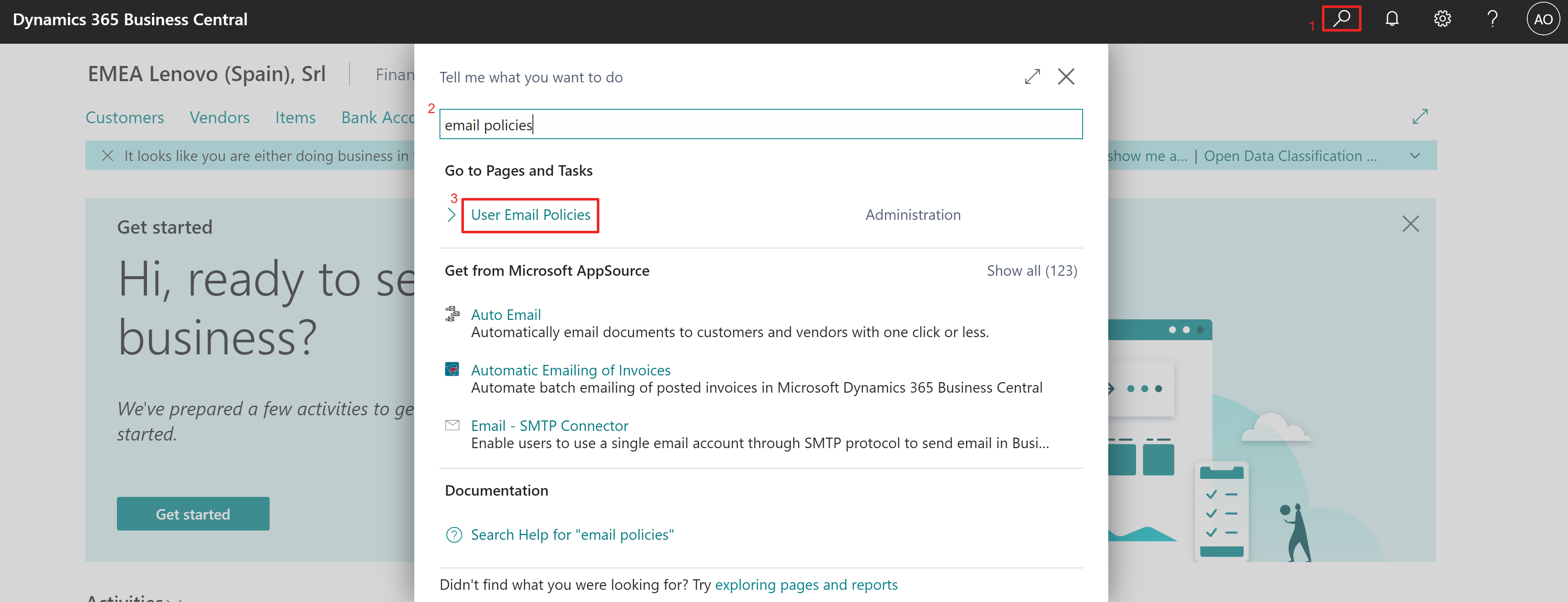Viewport: 1568px width, 602px height.
Task: Expand the notification bar chevron
Action: pyautogui.click(x=1415, y=156)
